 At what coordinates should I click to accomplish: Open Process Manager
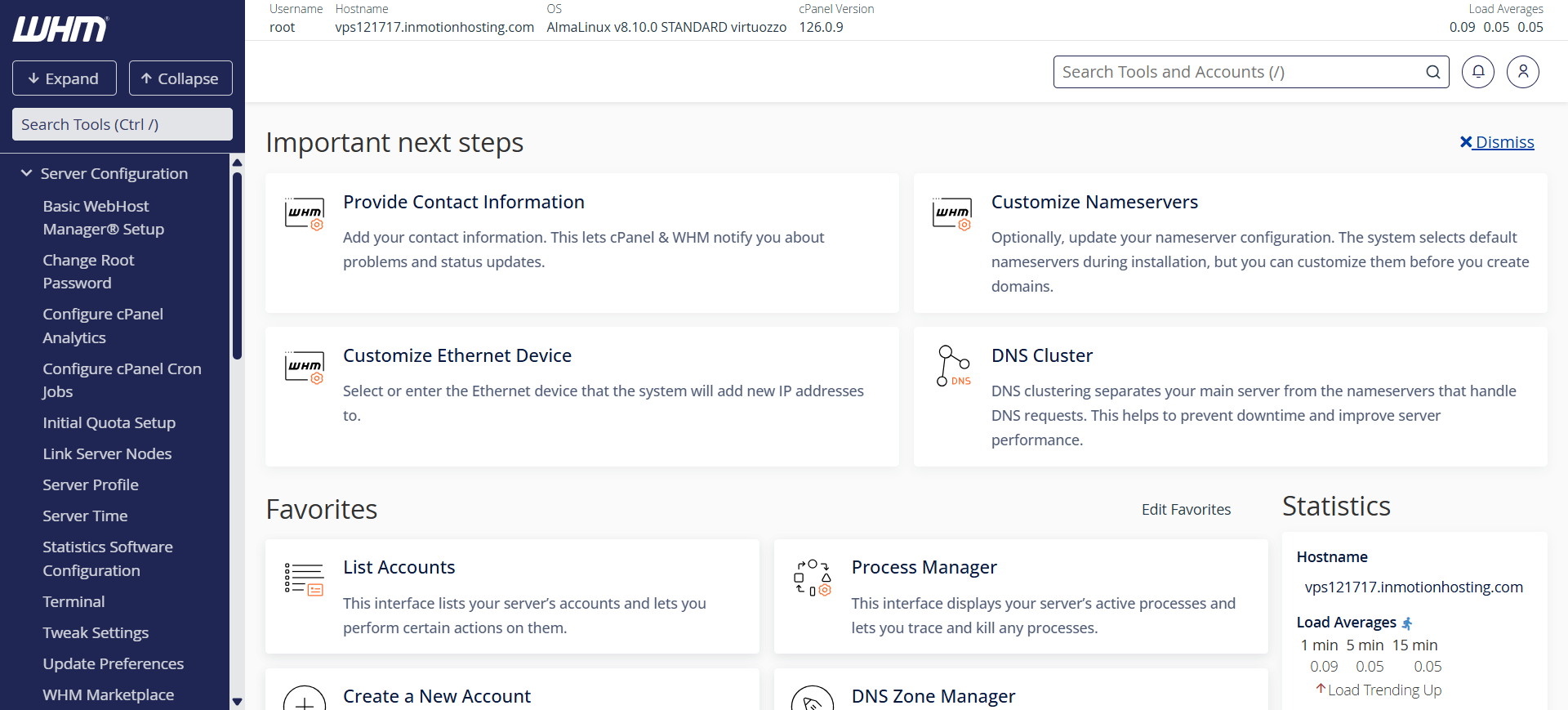pos(924,567)
